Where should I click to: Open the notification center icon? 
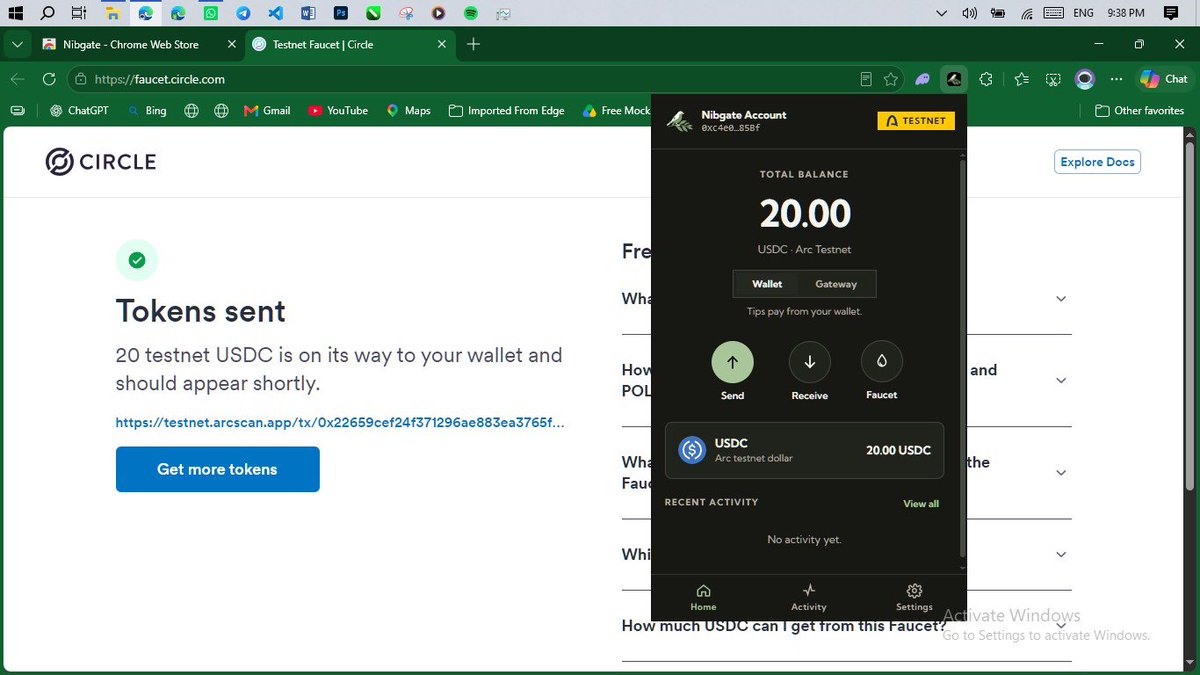click(x=1170, y=14)
